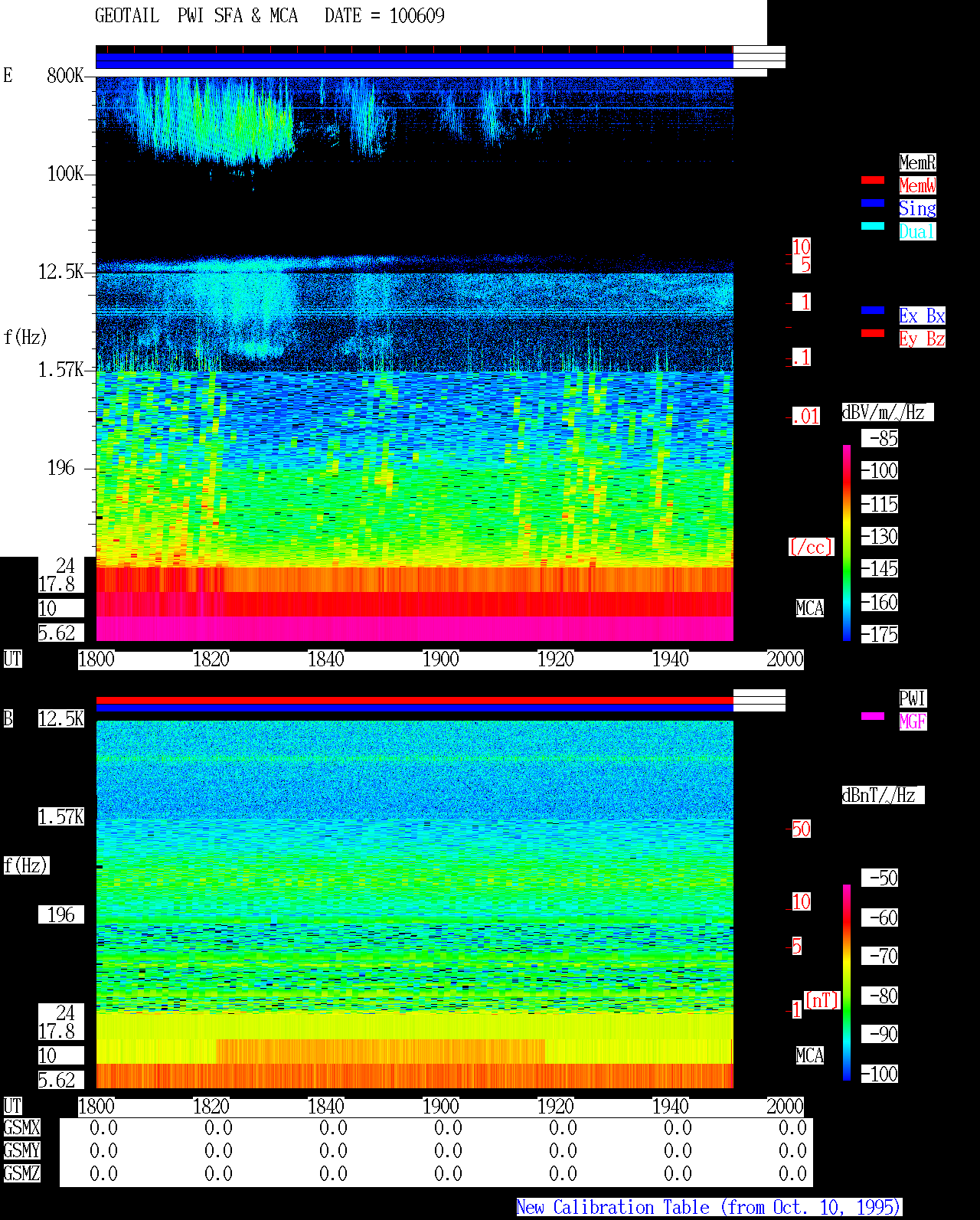Click the blue Ex Bx legend swatch
The width and height of the screenshot is (980, 1220).
873,310
